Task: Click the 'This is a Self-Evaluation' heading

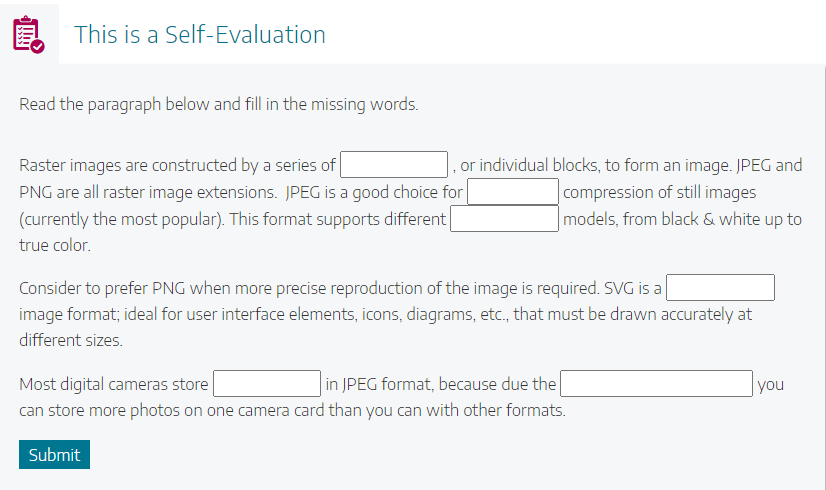Action: [x=200, y=35]
